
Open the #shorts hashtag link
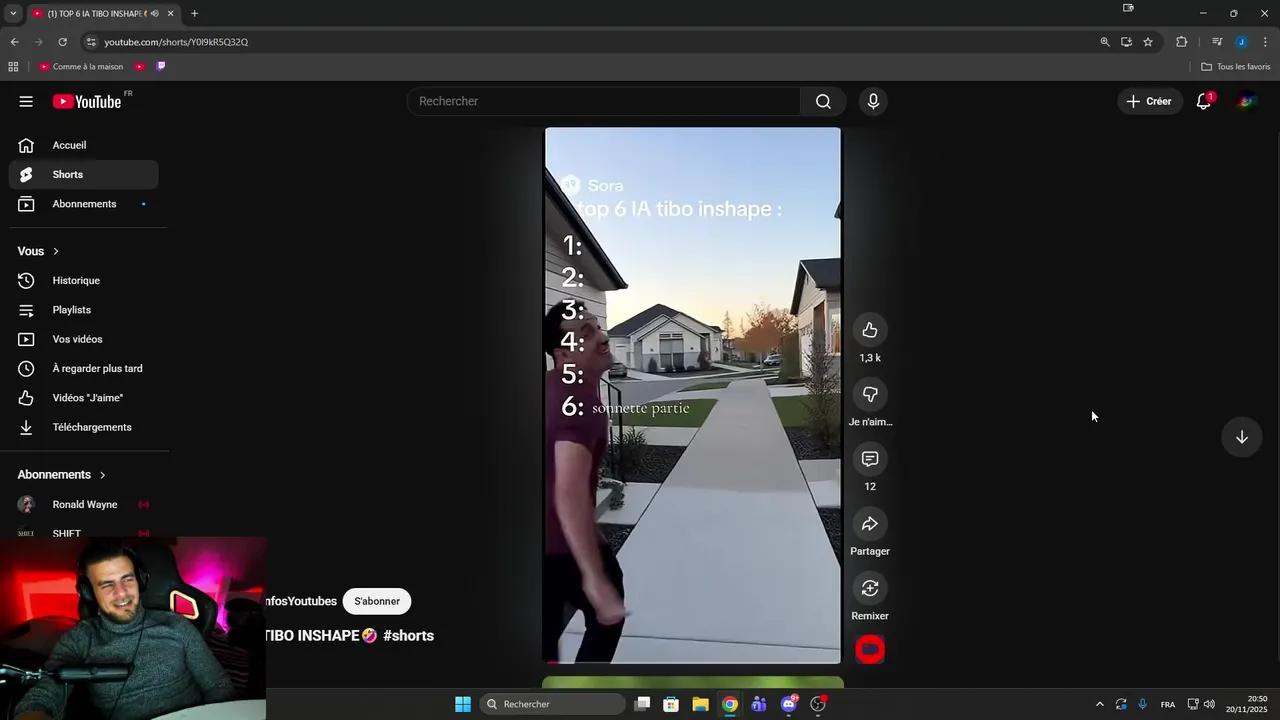tap(408, 636)
